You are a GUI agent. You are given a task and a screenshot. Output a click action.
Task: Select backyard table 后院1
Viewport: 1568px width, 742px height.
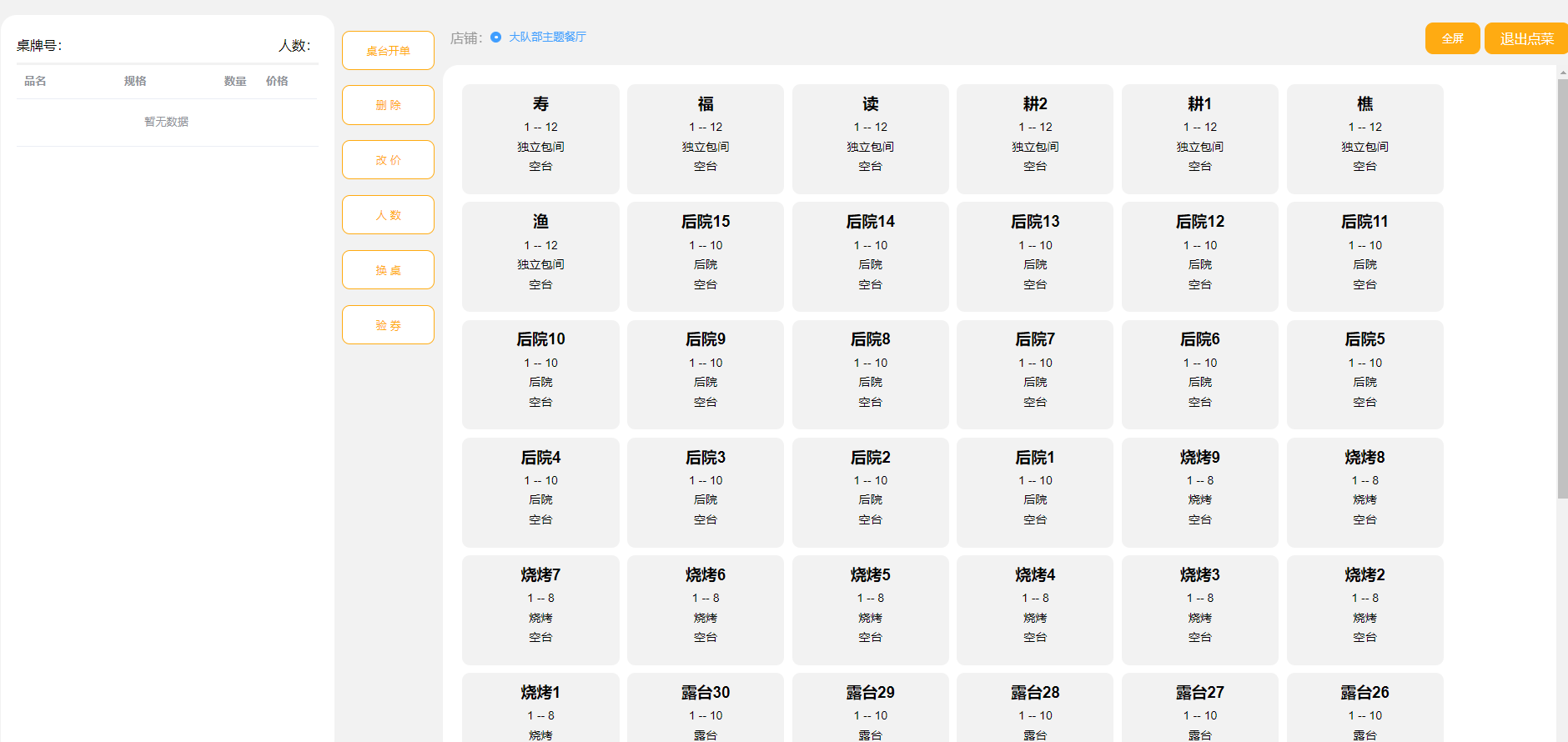[1034, 492]
